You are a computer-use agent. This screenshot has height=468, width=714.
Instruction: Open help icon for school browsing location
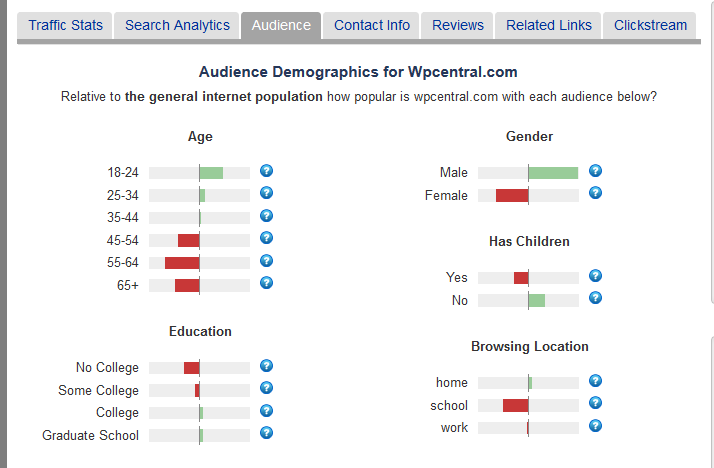(595, 403)
